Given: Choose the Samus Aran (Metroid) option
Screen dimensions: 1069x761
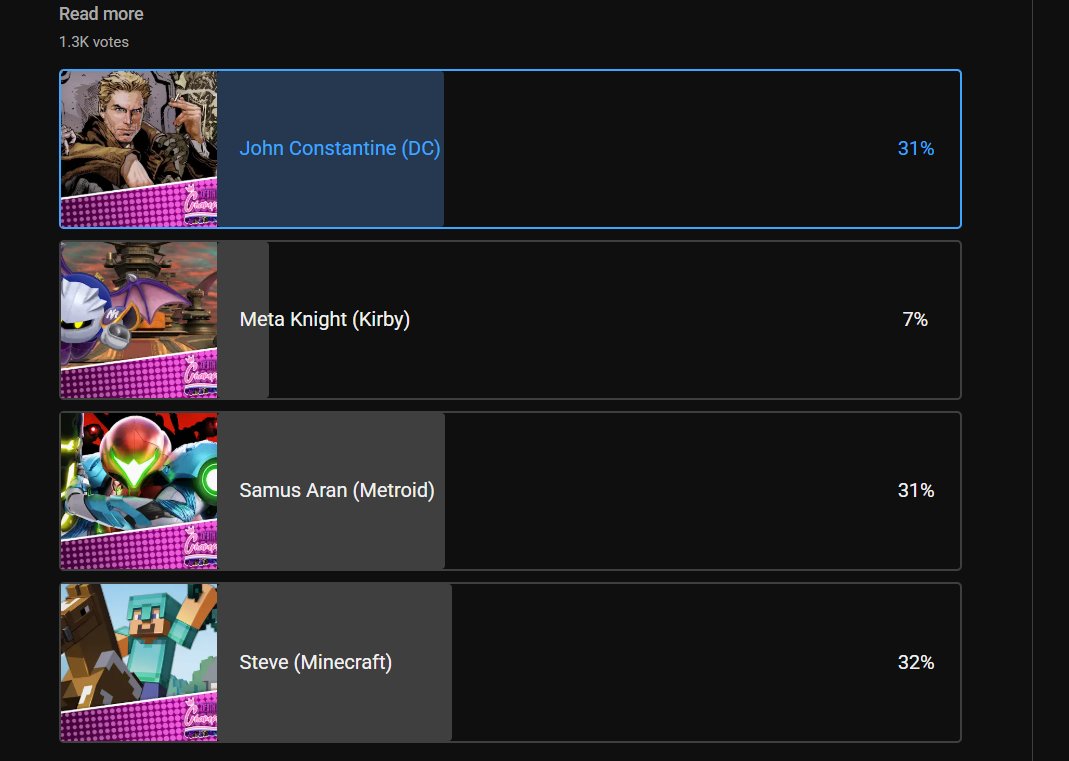Looking at the screenshot, I should tap(337, 490).
